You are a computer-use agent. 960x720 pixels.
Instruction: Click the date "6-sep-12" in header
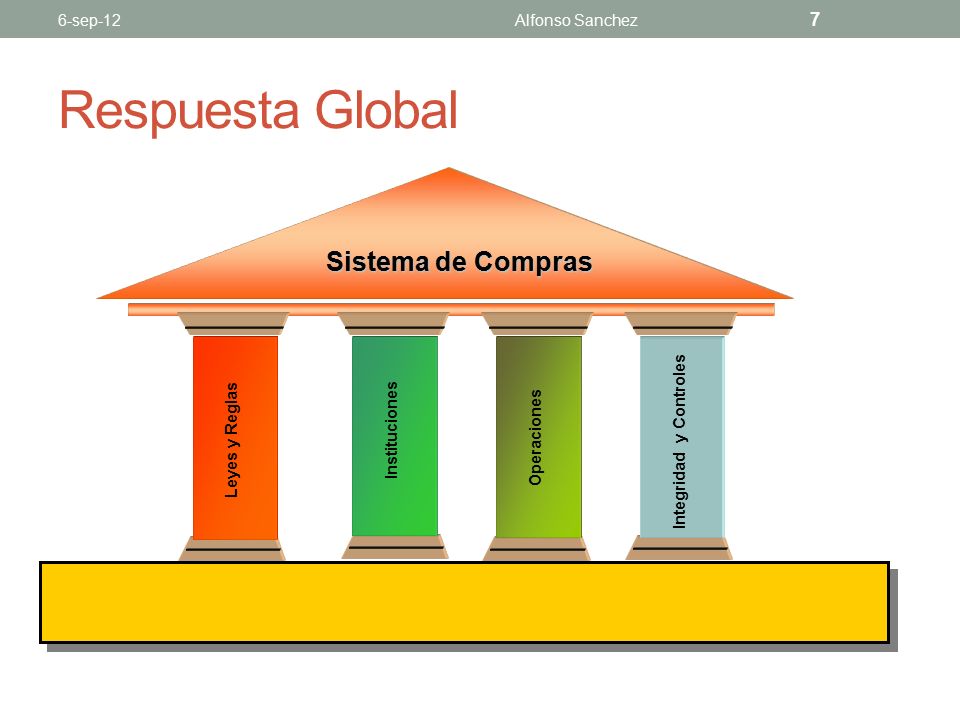click(x=89, y=20)
